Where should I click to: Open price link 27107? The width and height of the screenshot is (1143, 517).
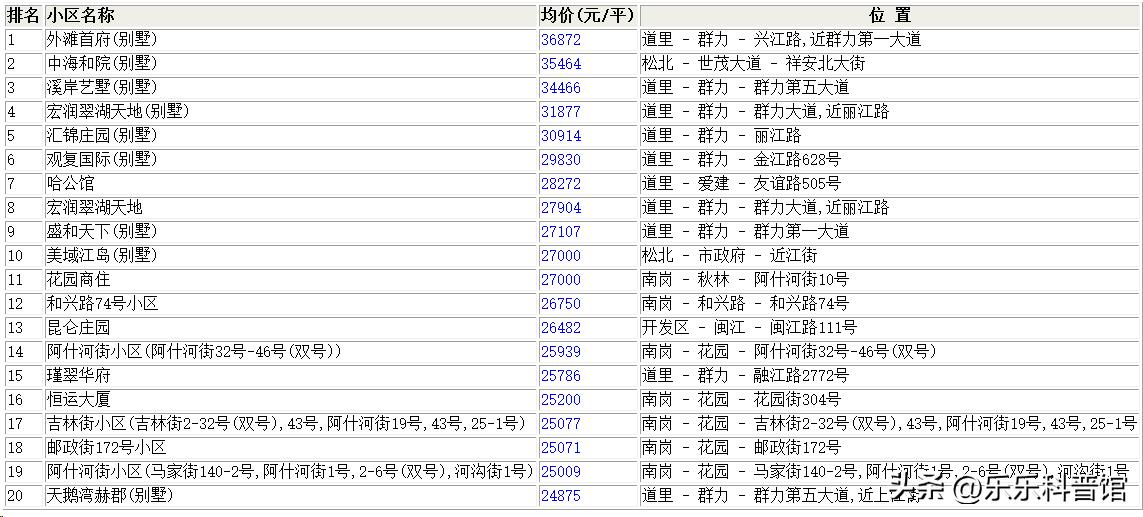pos(561,232)
